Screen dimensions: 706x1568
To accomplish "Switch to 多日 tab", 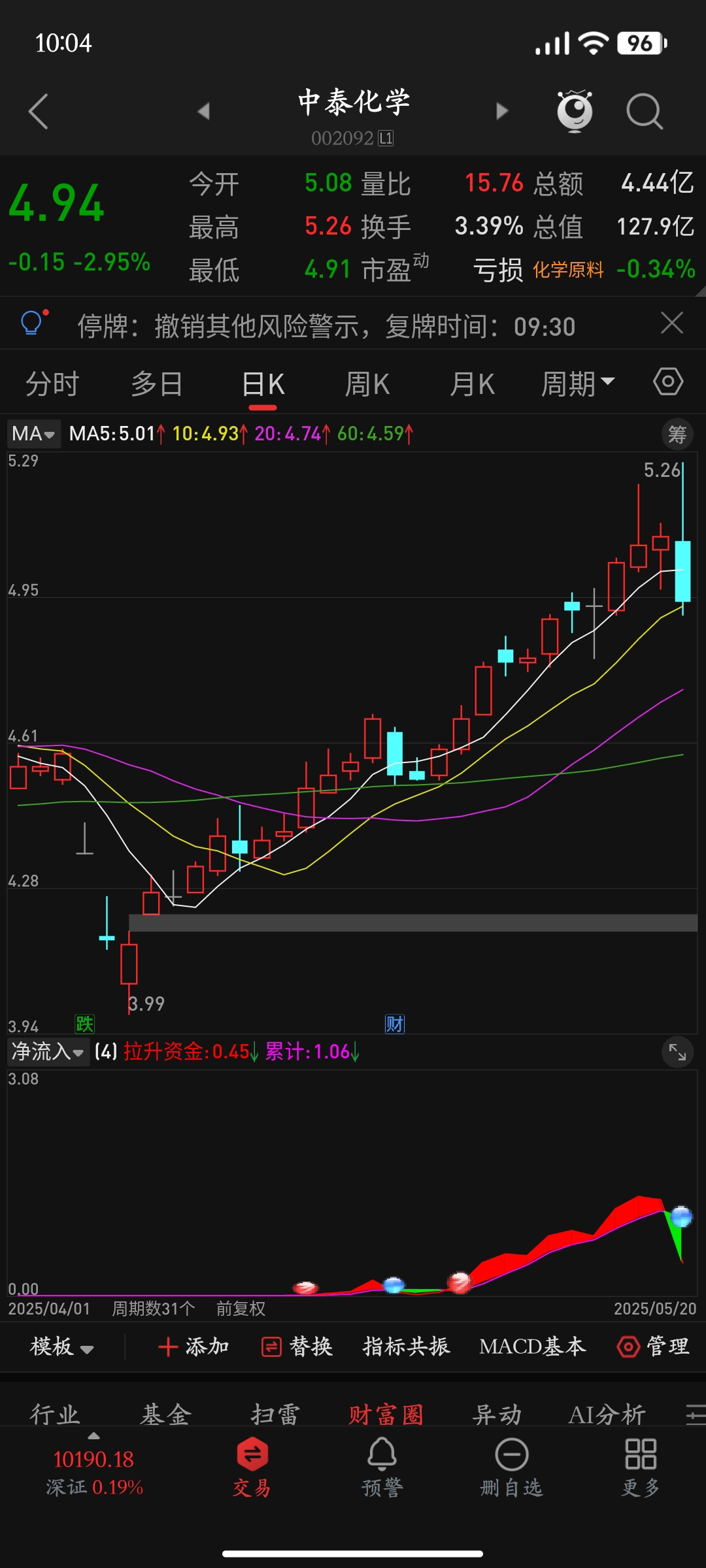I will coord(157,384).
